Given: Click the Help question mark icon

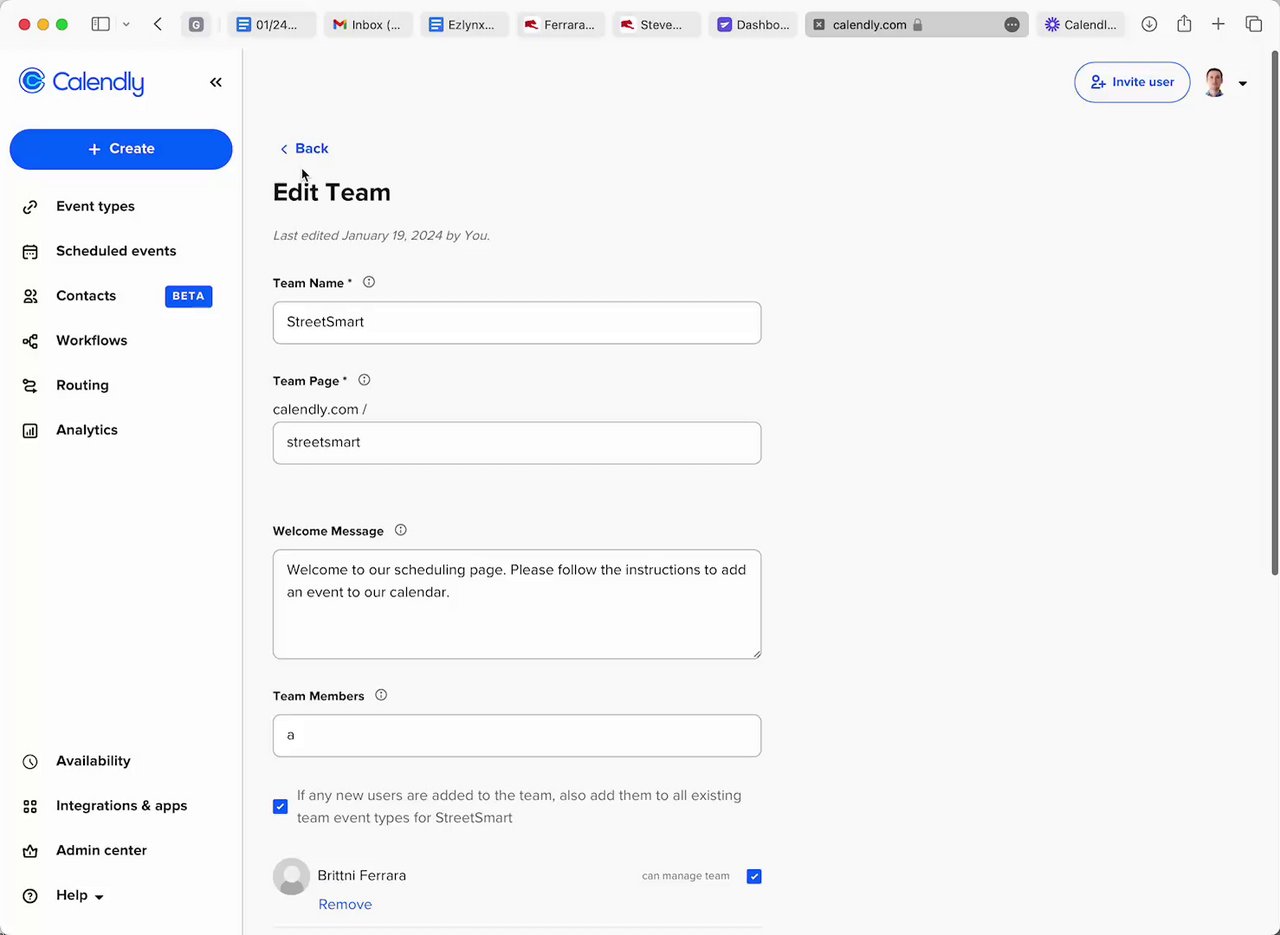Looking at the screenshot, I should [30, 896].
